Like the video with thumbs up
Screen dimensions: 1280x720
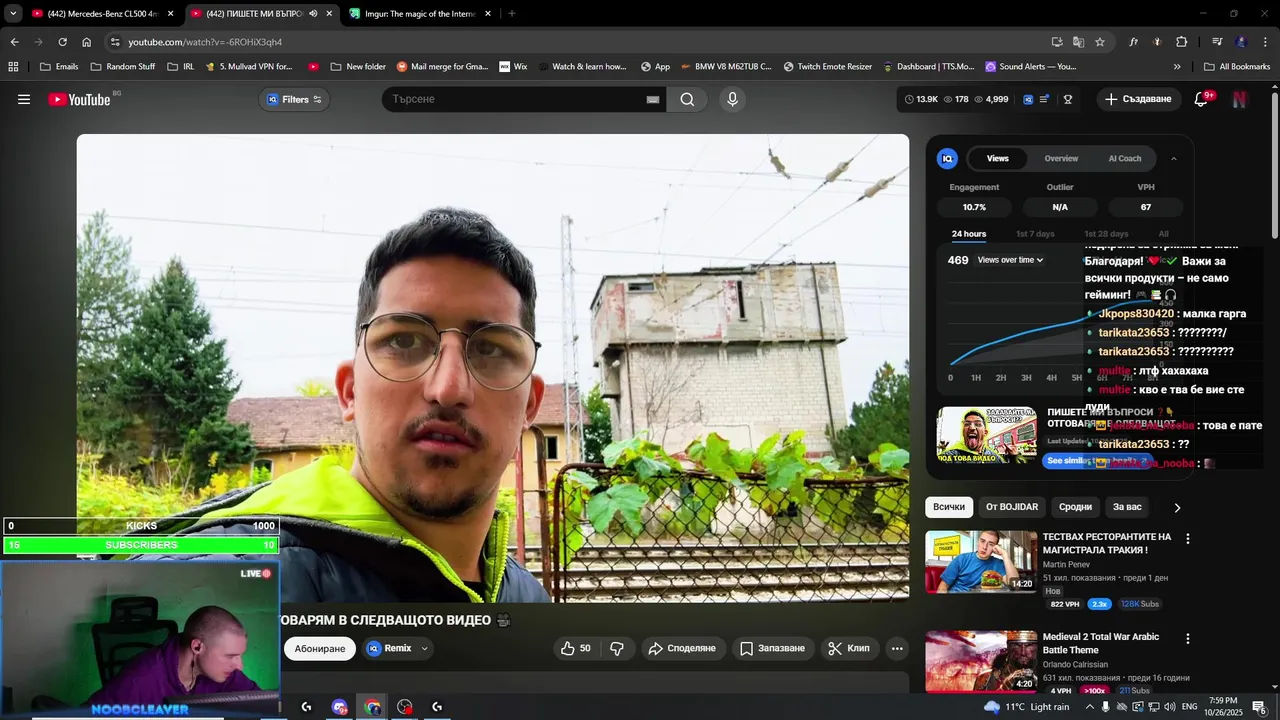click(576, 648)
